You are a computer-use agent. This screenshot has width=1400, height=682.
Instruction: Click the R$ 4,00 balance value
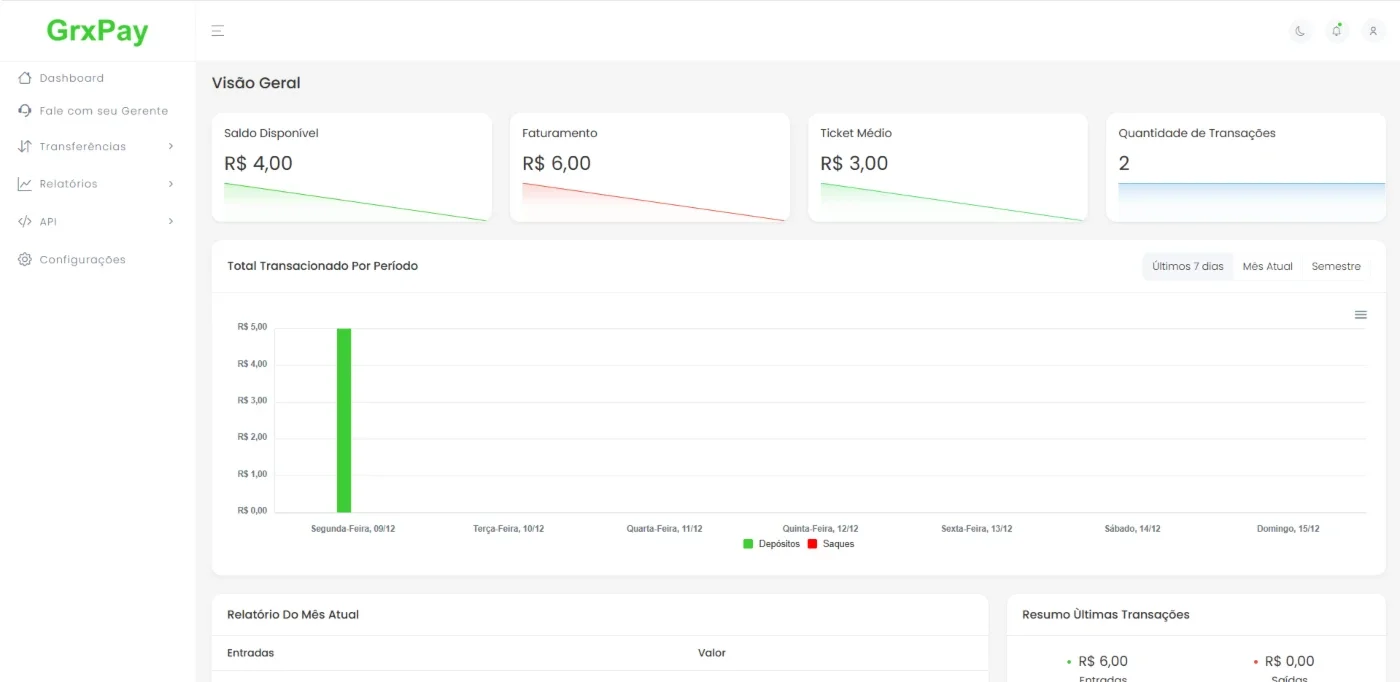pos(258,163)
